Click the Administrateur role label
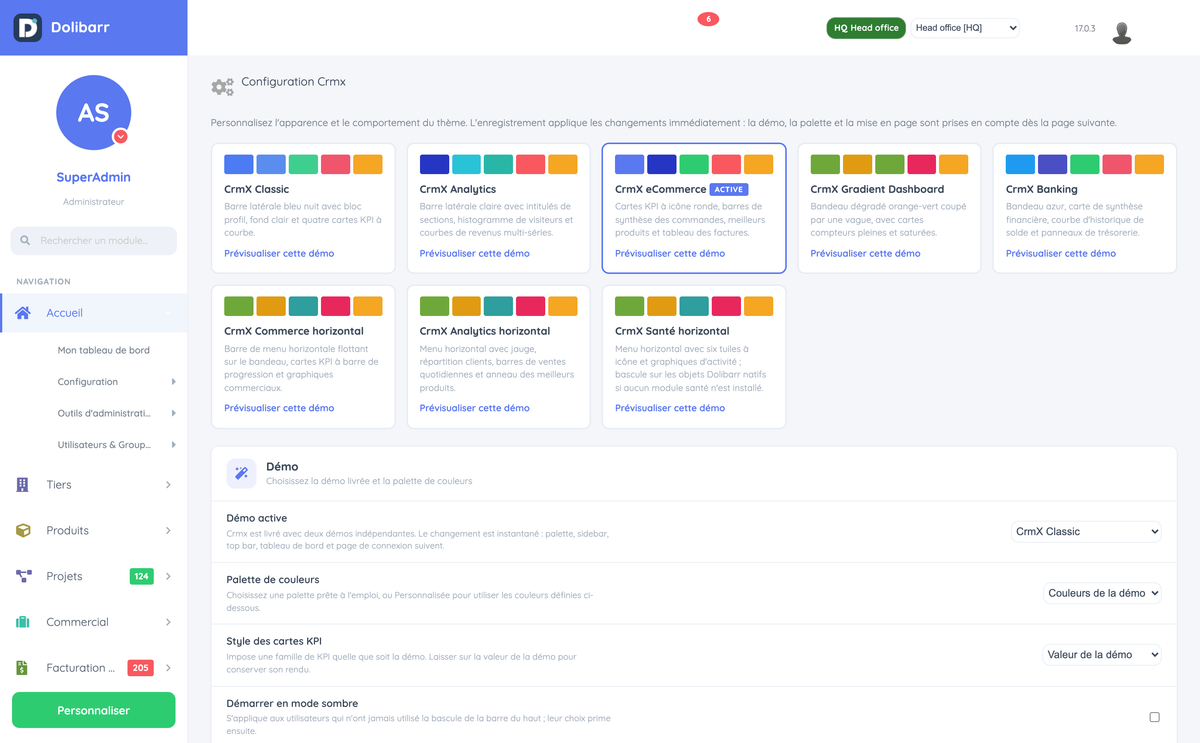Screen dimensions: 1200x743 (93, 202)
